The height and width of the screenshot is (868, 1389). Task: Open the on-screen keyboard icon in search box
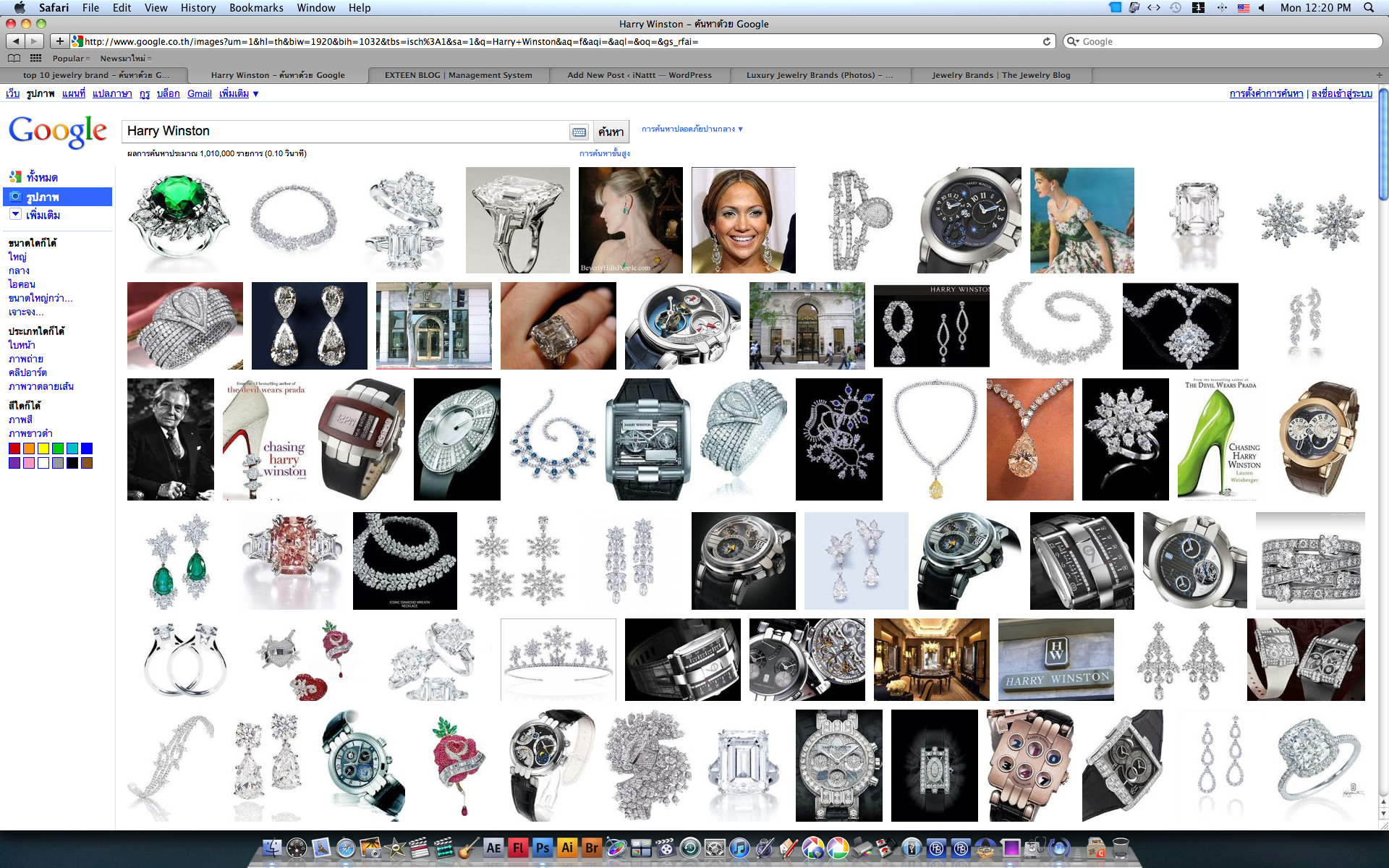coord(579,132)
